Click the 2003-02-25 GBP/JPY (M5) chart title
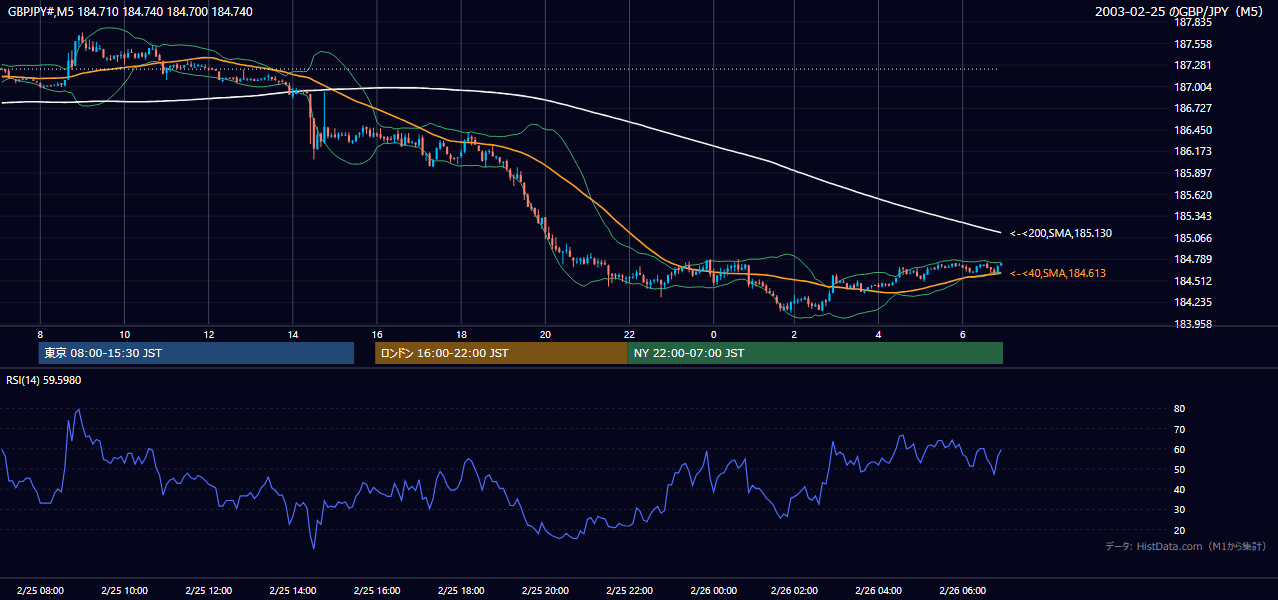 pos(1181,12)
